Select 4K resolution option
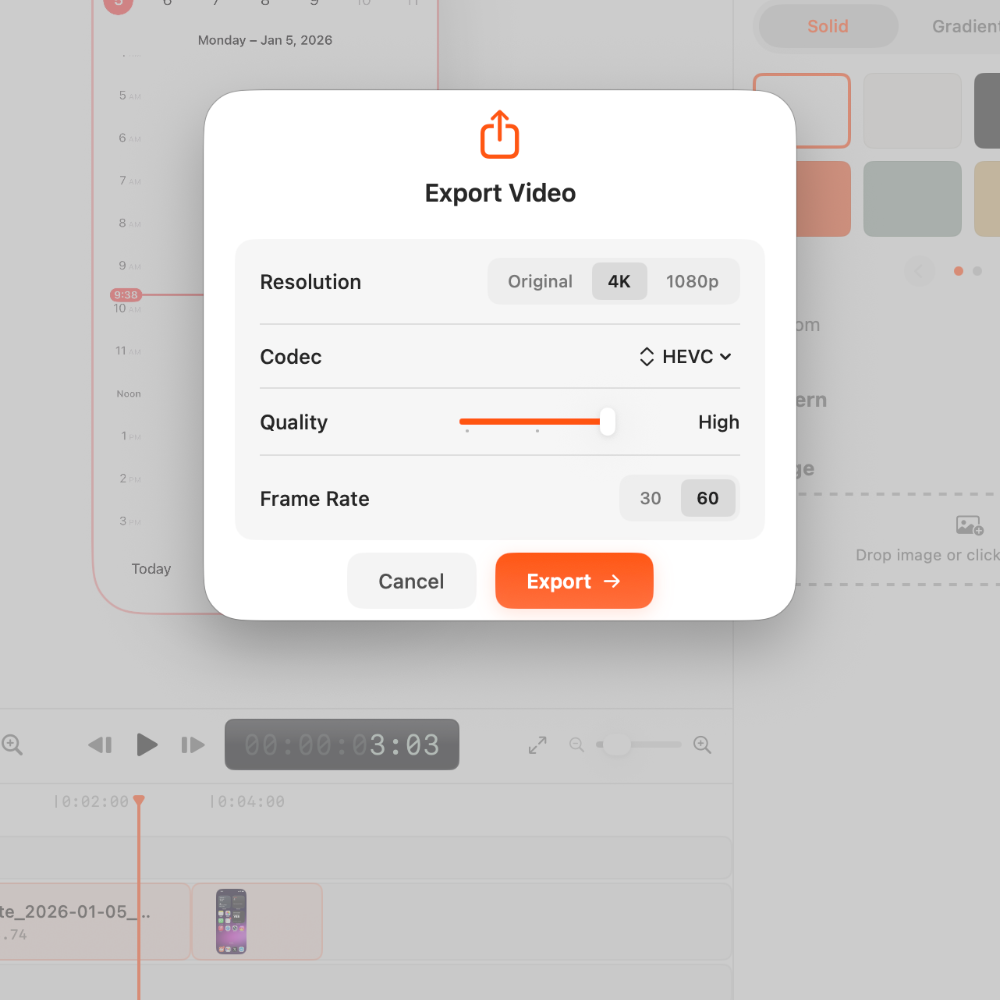The height and width of the screenshot is (1000, 1000). [x=619, y=281]
